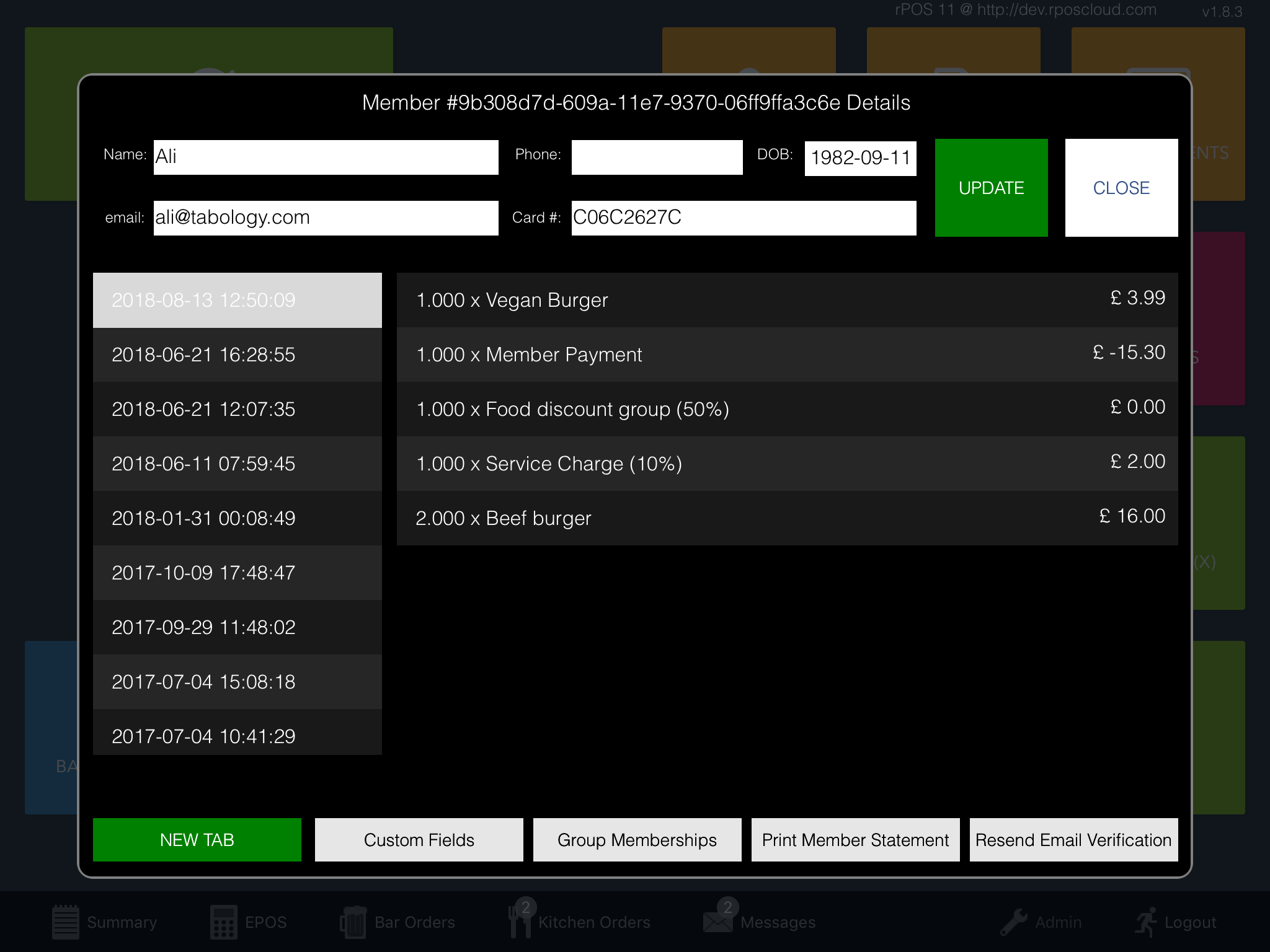This screenshot has height=952, width=1270.
Task: Click the empty Phone field
Action: [657, 157]
